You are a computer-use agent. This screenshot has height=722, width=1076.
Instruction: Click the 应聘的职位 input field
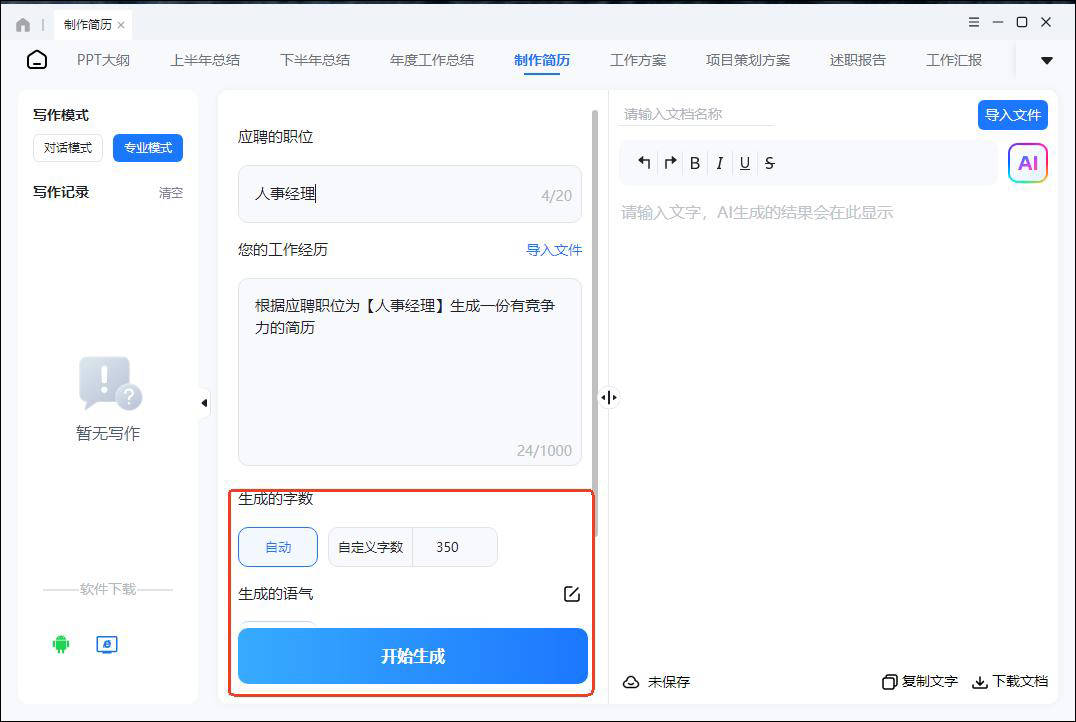pos(409,194)
